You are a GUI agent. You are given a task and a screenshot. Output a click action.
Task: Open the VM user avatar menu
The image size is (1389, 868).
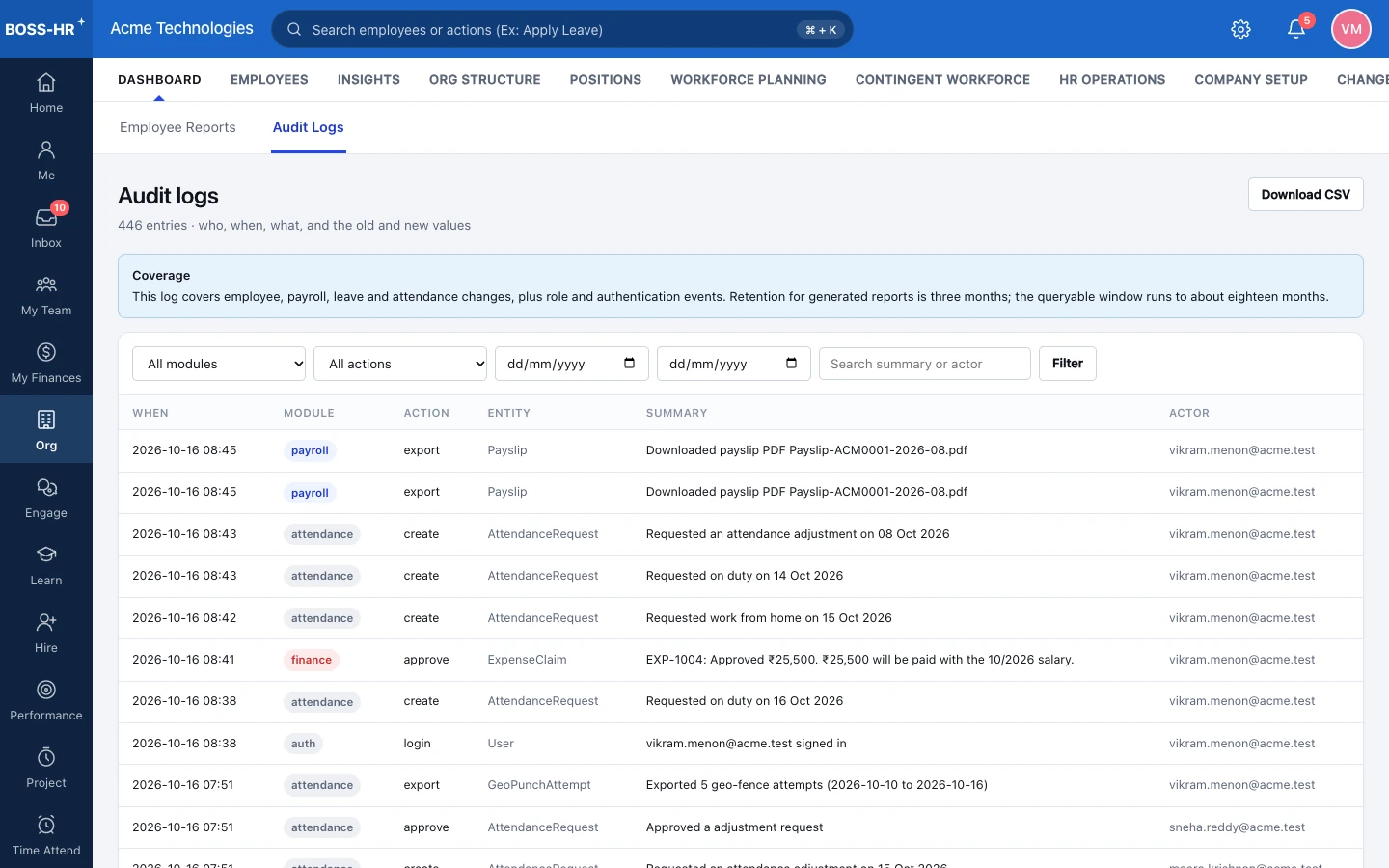1351,29
